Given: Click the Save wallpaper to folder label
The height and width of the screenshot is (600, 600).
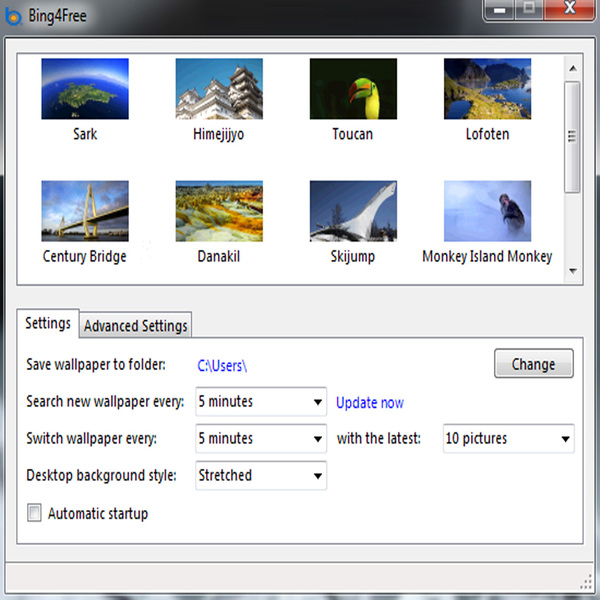Looking at the screenshot, I should (96, 365).
